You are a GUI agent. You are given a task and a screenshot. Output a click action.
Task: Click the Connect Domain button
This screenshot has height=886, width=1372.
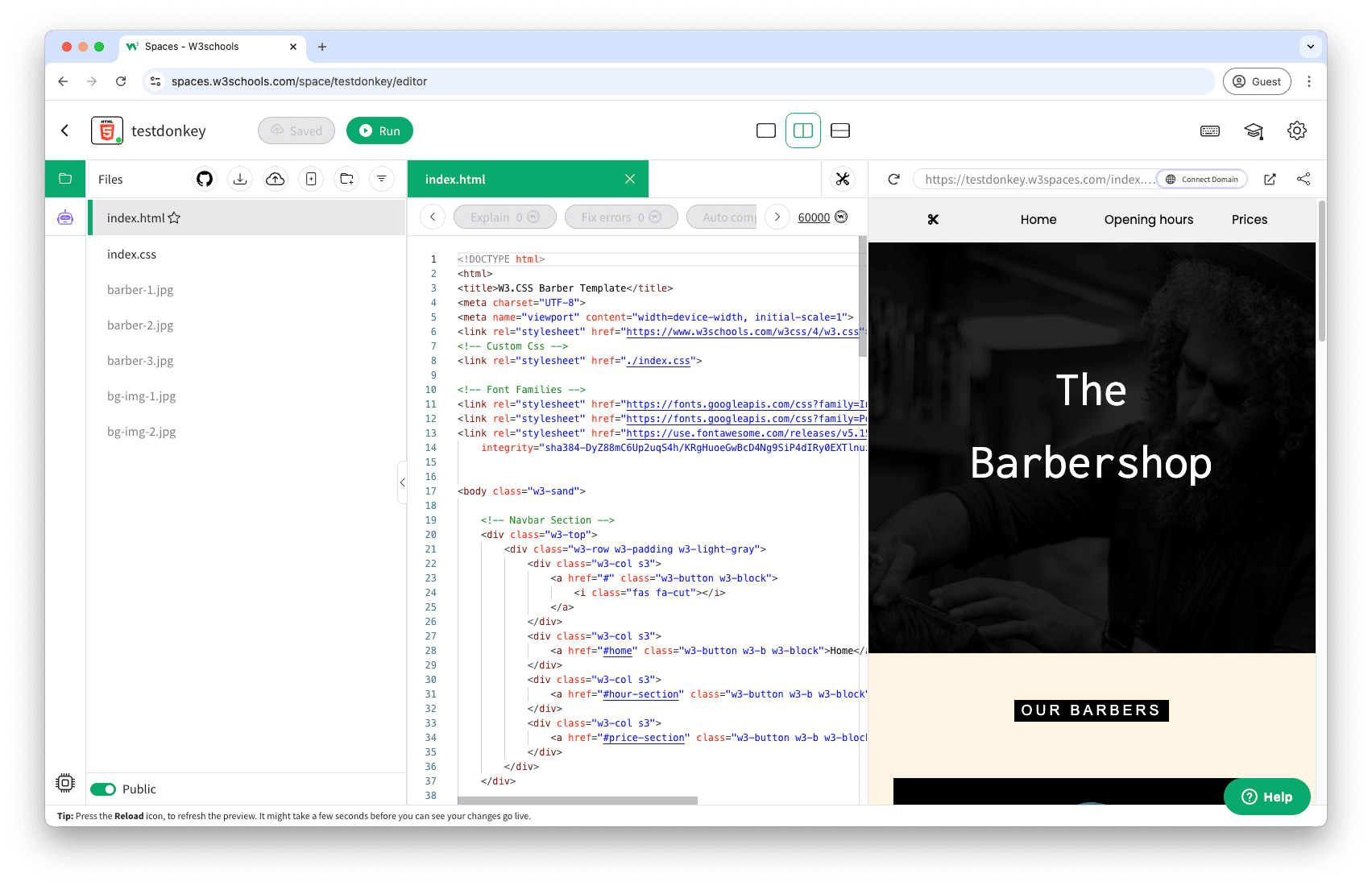(x=1202, y=179)
